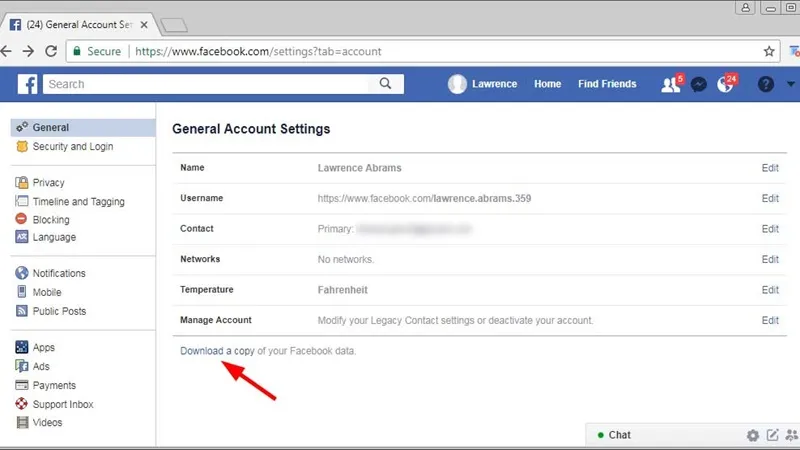Screen dimensions: 800x450
Task: Click the chat group icon
Action: click(791, 435)
